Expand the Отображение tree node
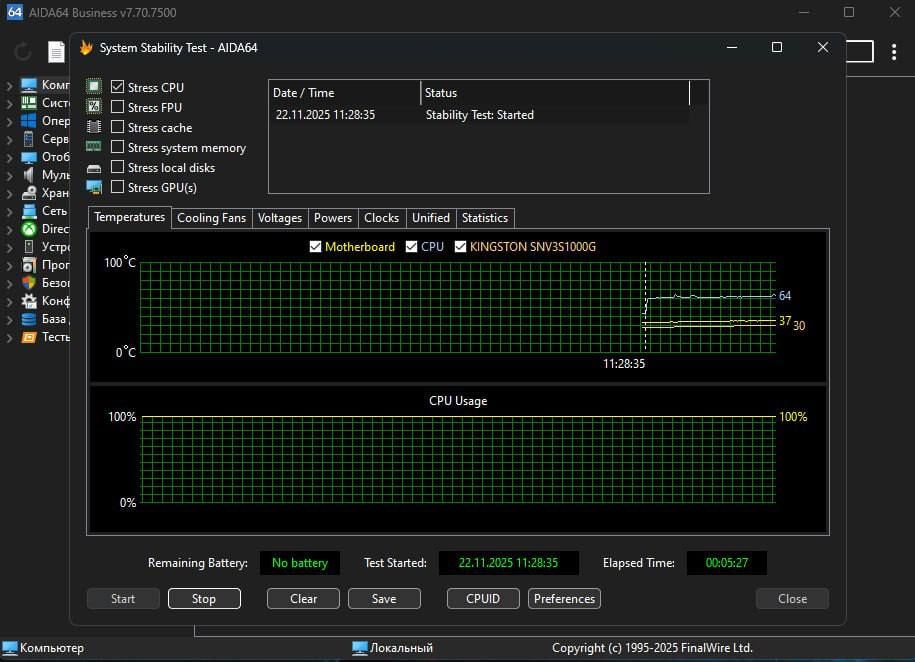The image size is (915, 662). coord(9,158)
